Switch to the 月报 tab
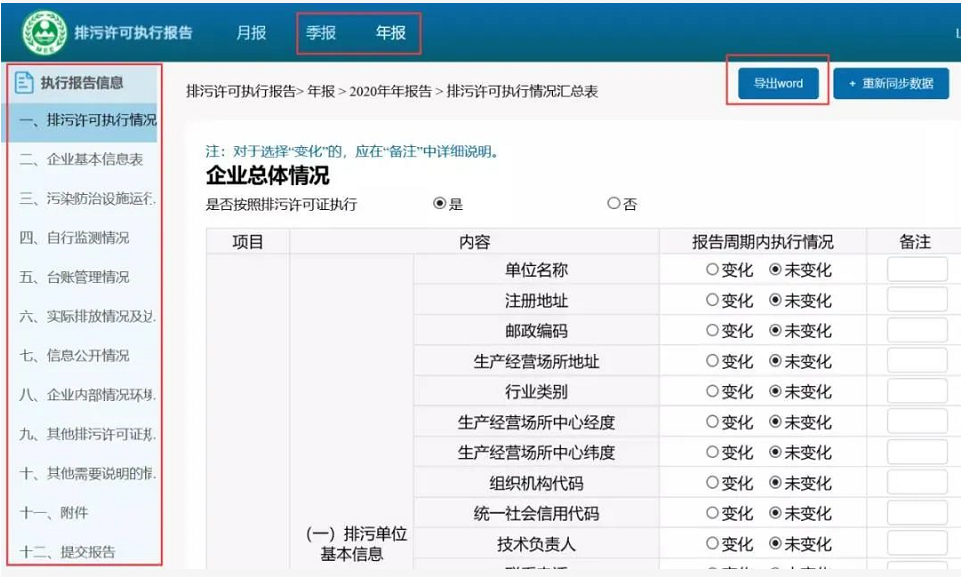The height and width of the screenshot is (577, 973). click(251, 33)
